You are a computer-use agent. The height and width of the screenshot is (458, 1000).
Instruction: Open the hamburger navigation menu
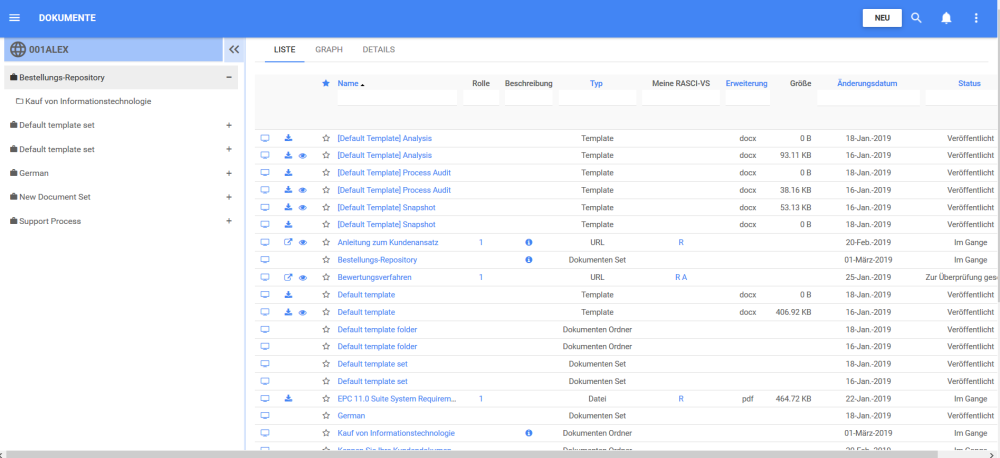(x=14, y=18)
